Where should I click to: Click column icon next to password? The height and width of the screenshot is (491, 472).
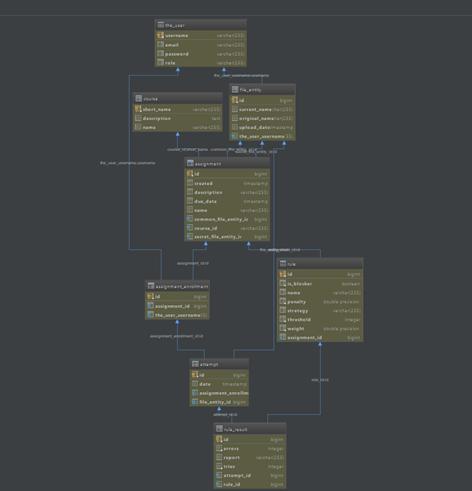pyautogui.click(x=160, y=54)
